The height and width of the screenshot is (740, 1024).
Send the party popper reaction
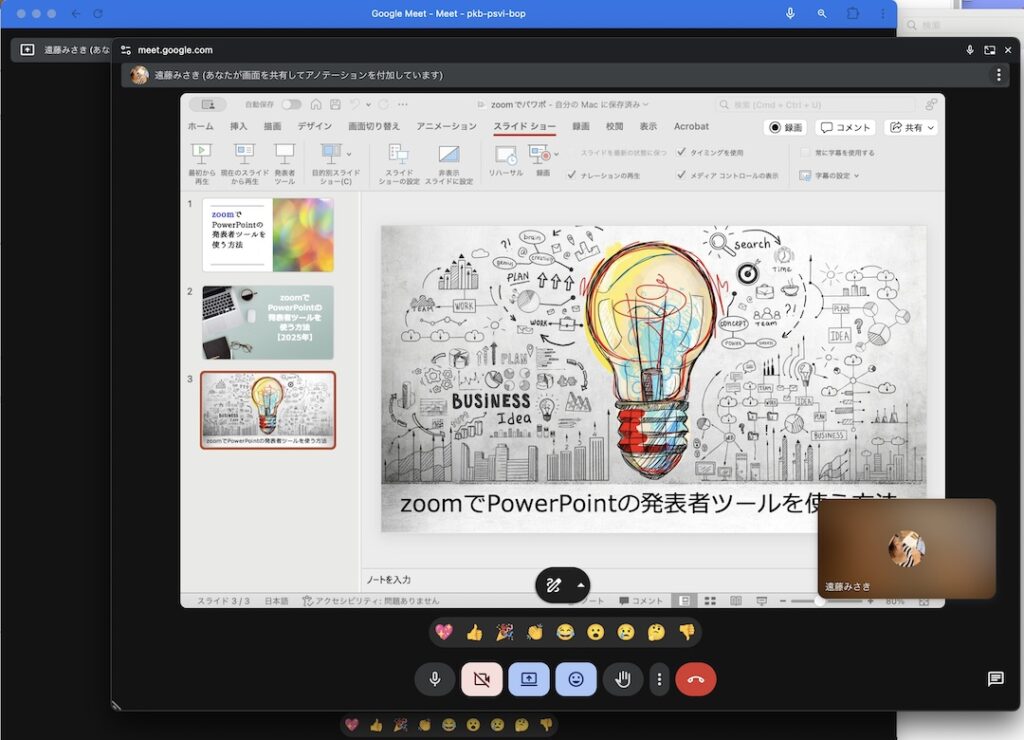pyautogui.click(x=505, y=632)
